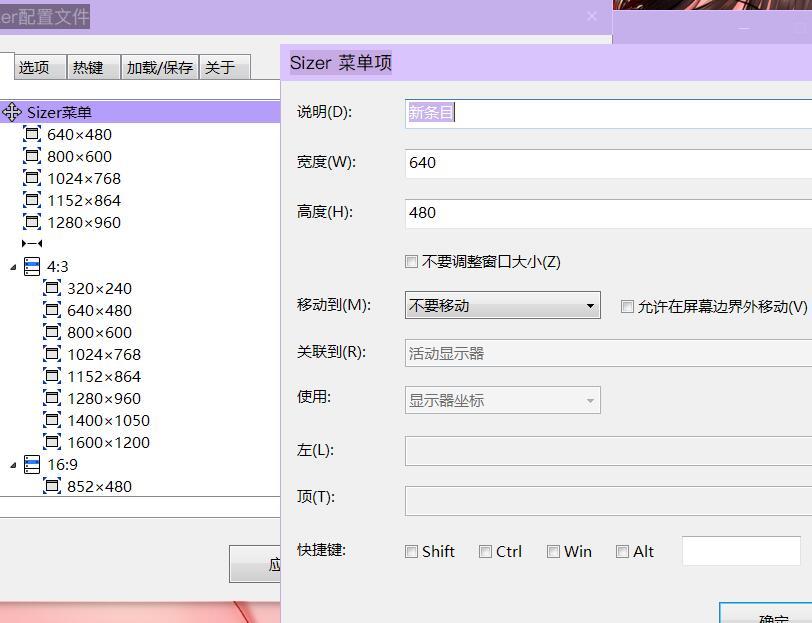Select the 16:9 group label
812x623 pixels.
(62, 465)
